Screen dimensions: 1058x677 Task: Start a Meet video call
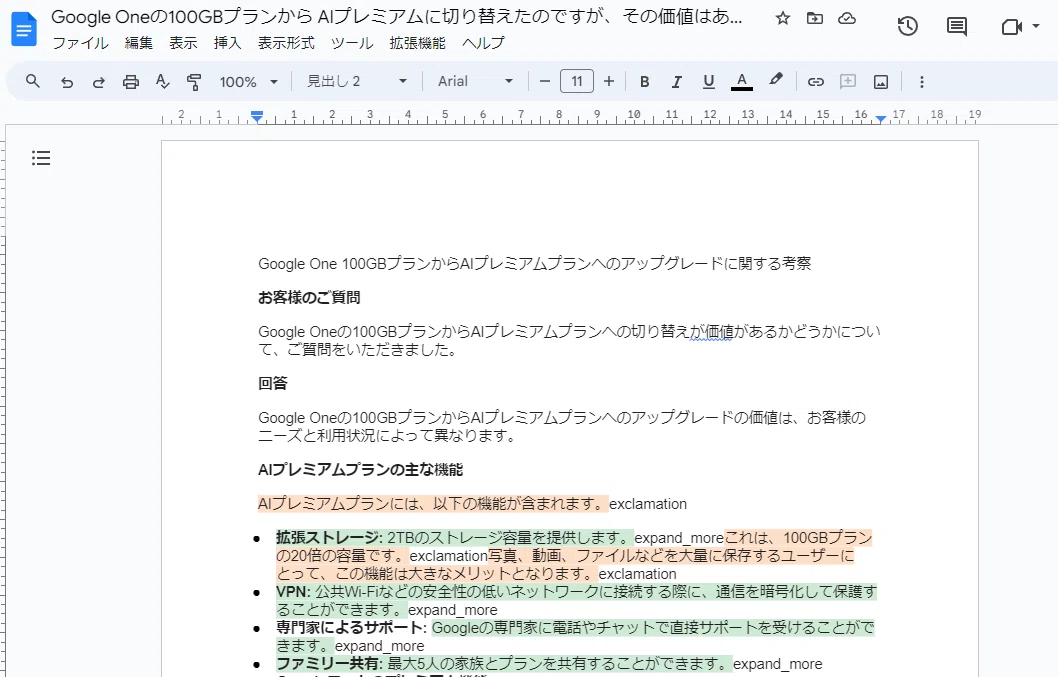1011,26
